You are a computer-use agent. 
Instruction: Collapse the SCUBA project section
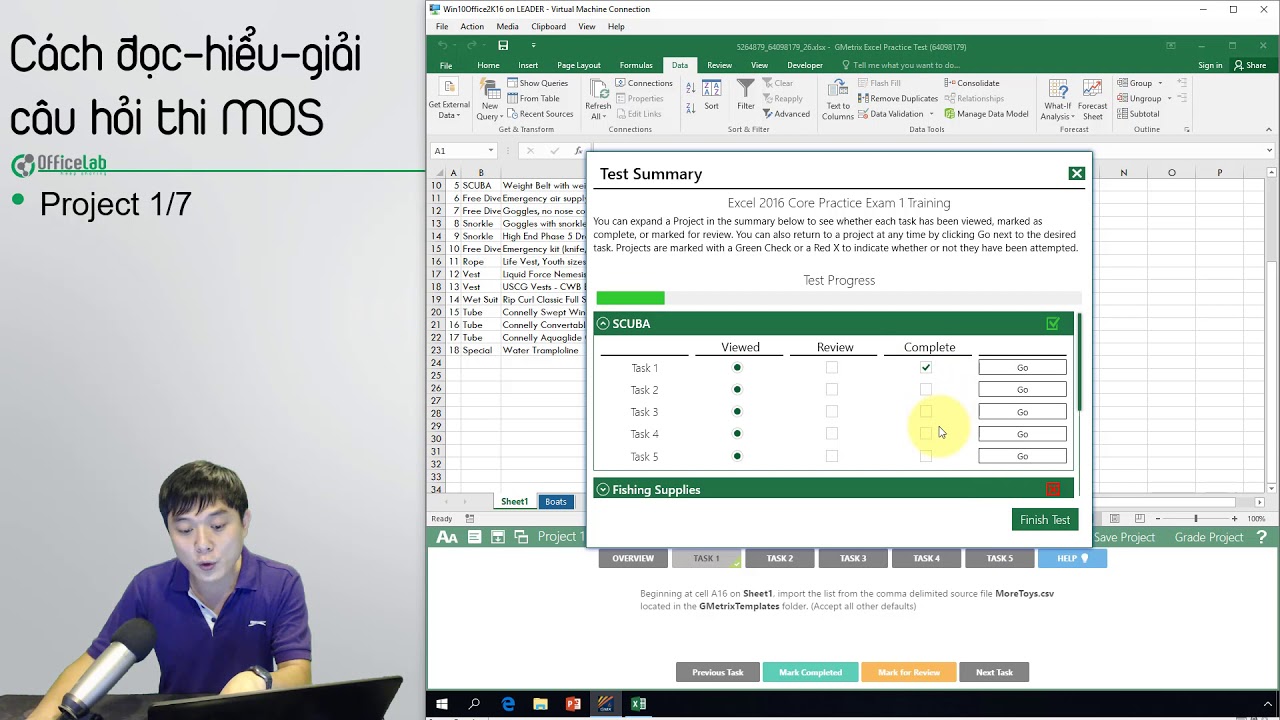point(603,324)
